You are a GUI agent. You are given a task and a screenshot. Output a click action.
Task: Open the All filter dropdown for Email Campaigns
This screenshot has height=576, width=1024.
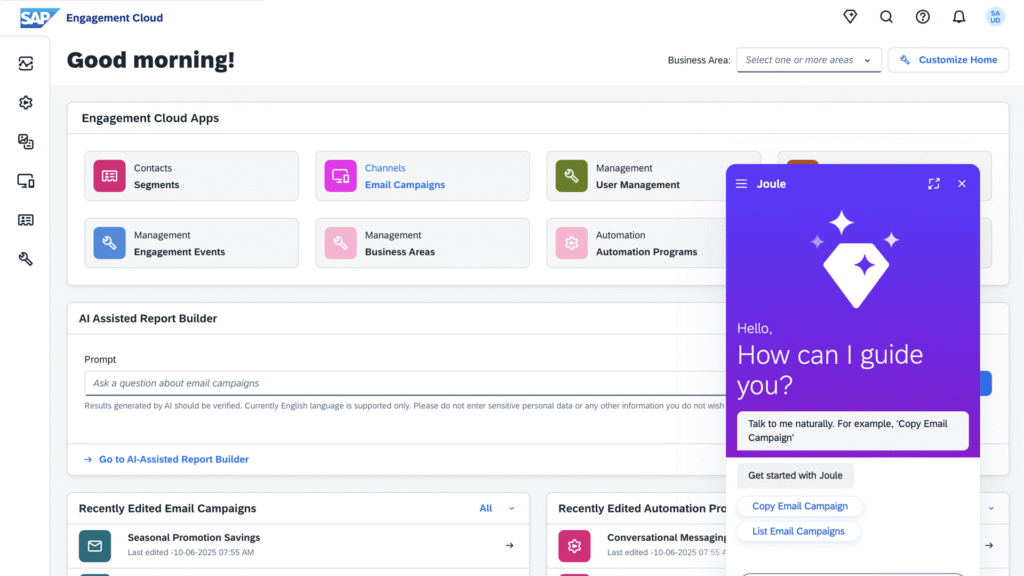(x=497, y=509)
